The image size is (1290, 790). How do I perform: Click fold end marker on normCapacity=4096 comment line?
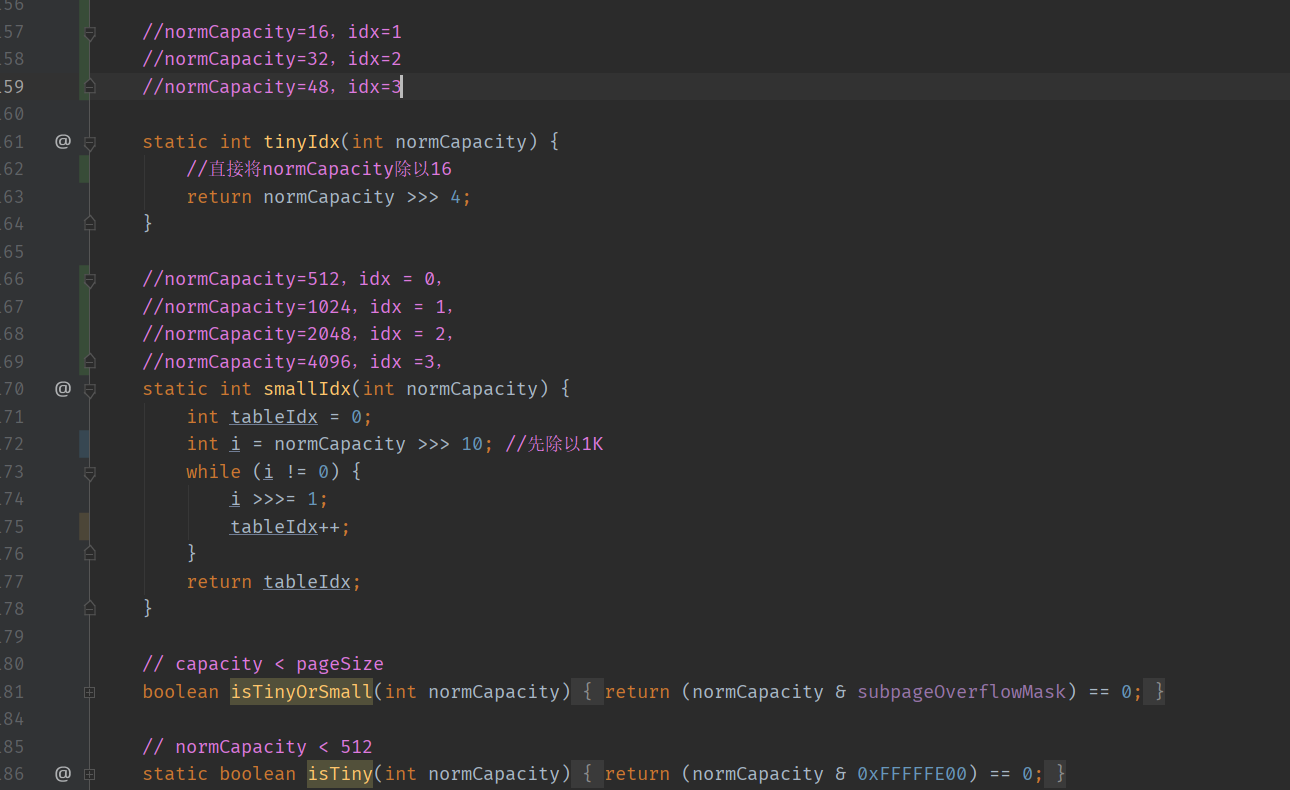(x=90, y=361)
